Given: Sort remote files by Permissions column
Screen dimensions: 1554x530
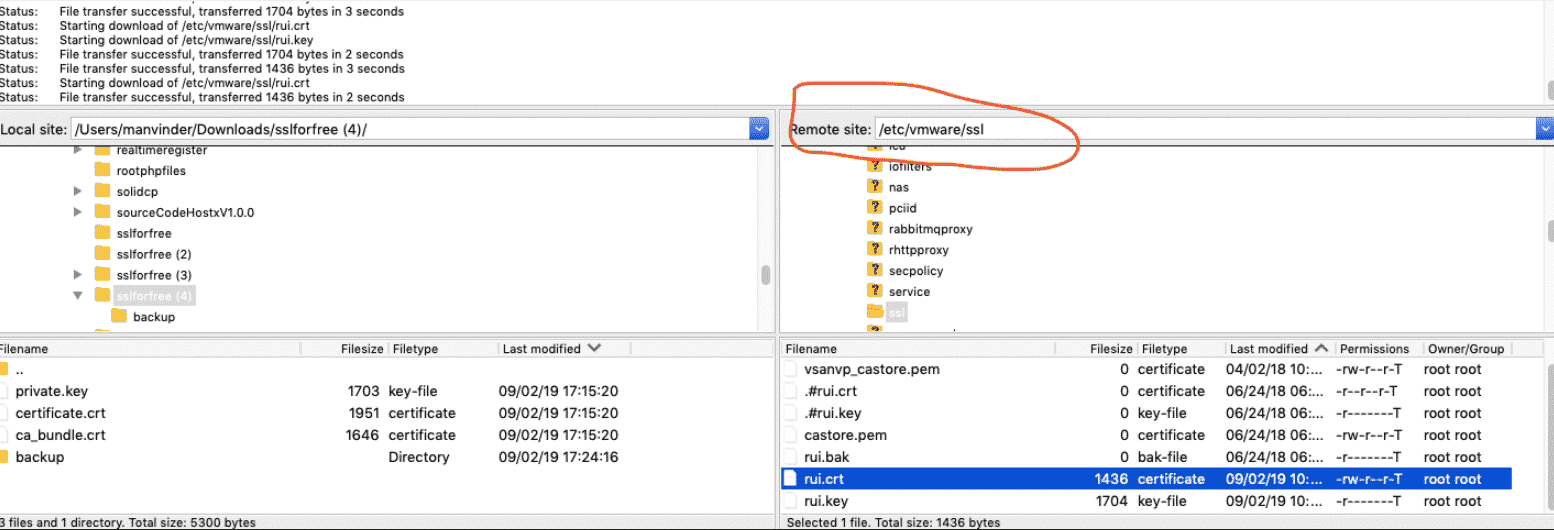Looking at the screenshot, I should (x=1374, y=349).
